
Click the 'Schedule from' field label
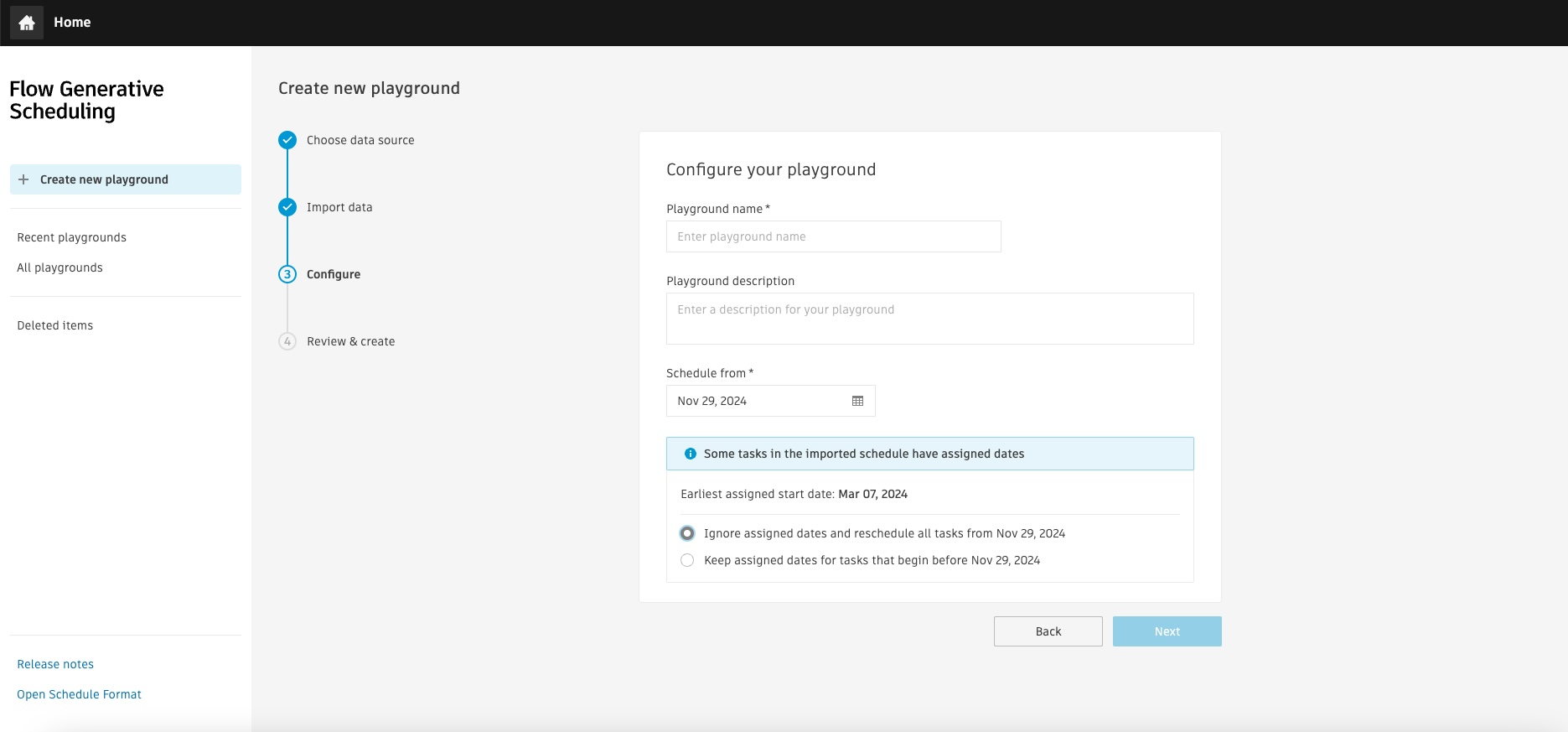[x=706, y=373]
